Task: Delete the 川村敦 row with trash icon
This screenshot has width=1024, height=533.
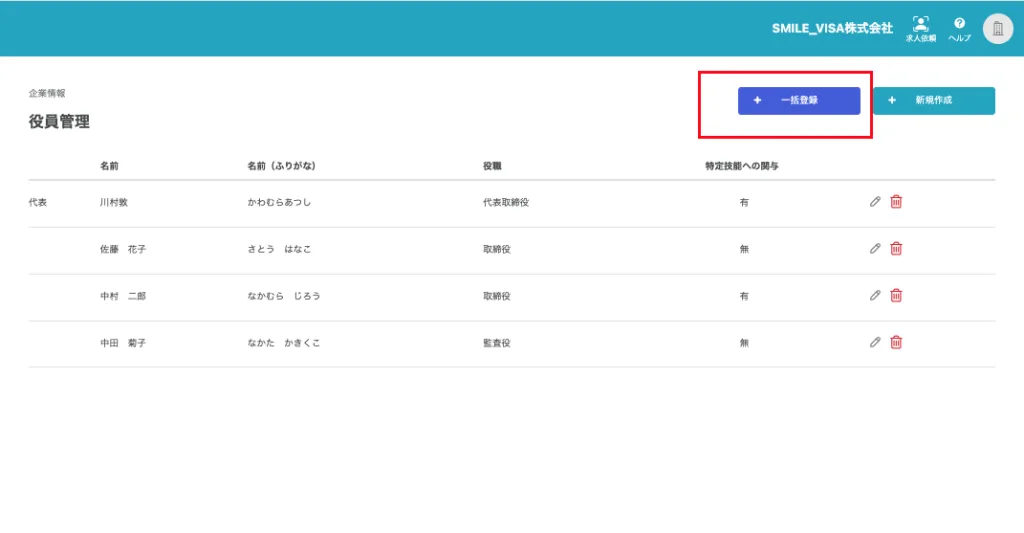Action: 896,202
